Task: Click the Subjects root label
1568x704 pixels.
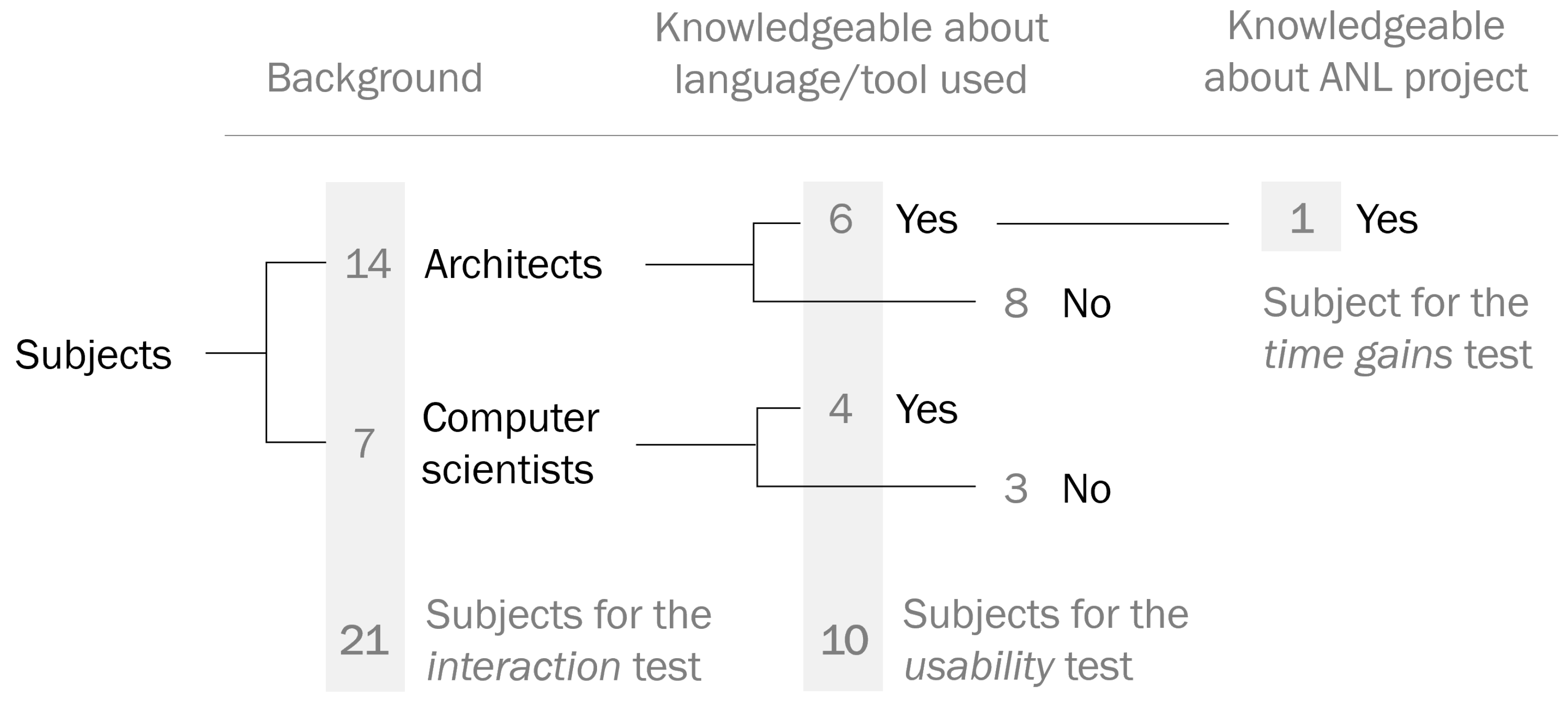Action: point(93,354)
